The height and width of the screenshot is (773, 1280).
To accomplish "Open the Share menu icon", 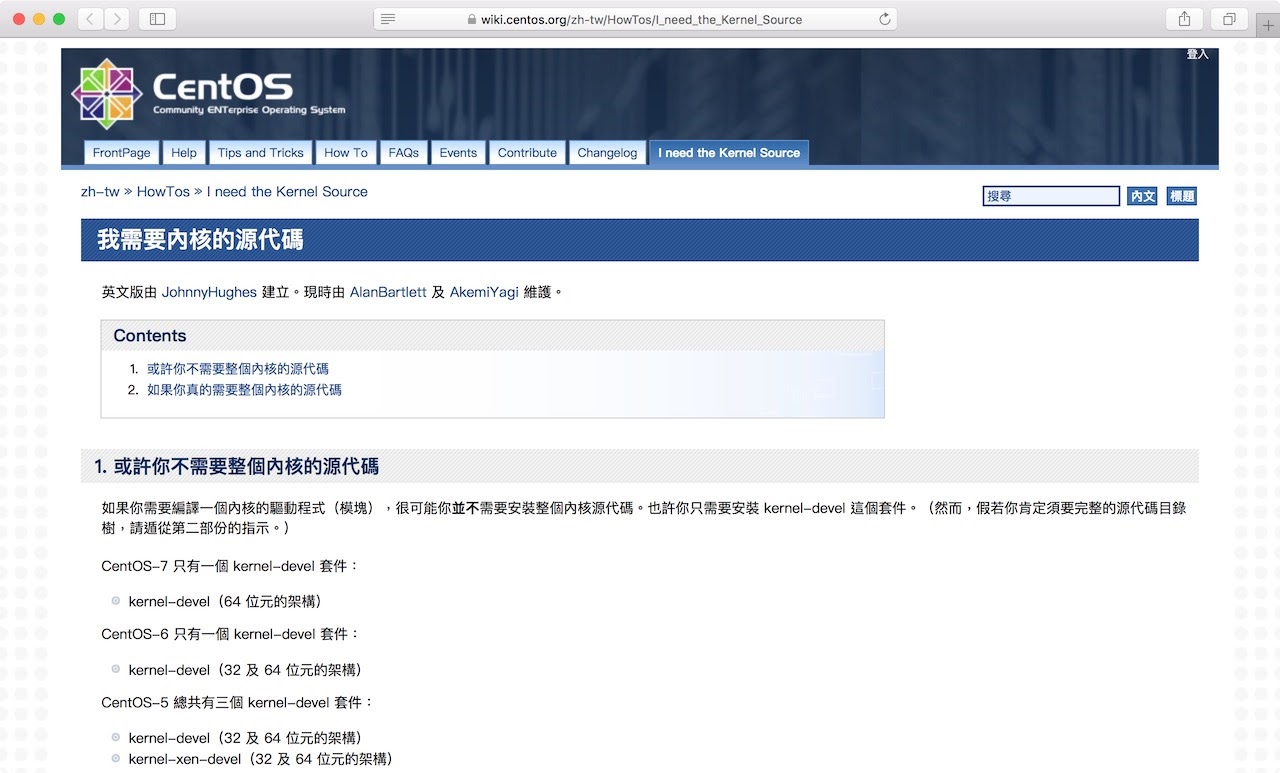I will pyautogui.click(x=1184, y=19).
